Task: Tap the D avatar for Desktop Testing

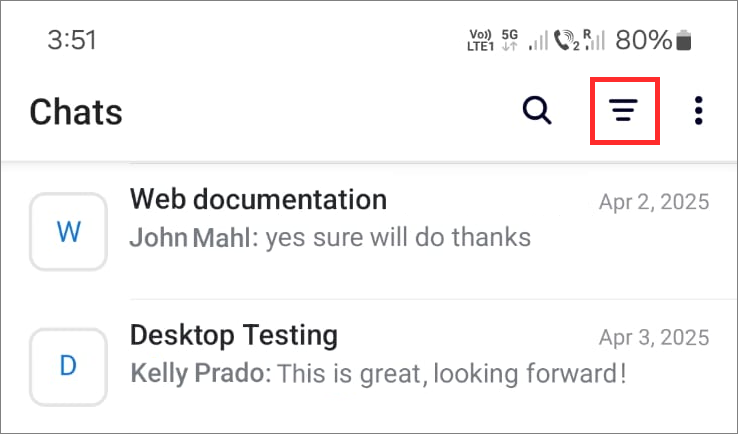Action: pyautogui.click(x=69, y=367)
